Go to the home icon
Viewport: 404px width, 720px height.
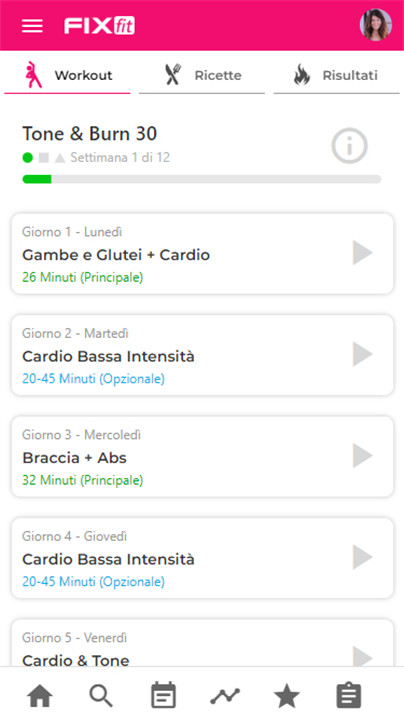[x=40, y=697]
